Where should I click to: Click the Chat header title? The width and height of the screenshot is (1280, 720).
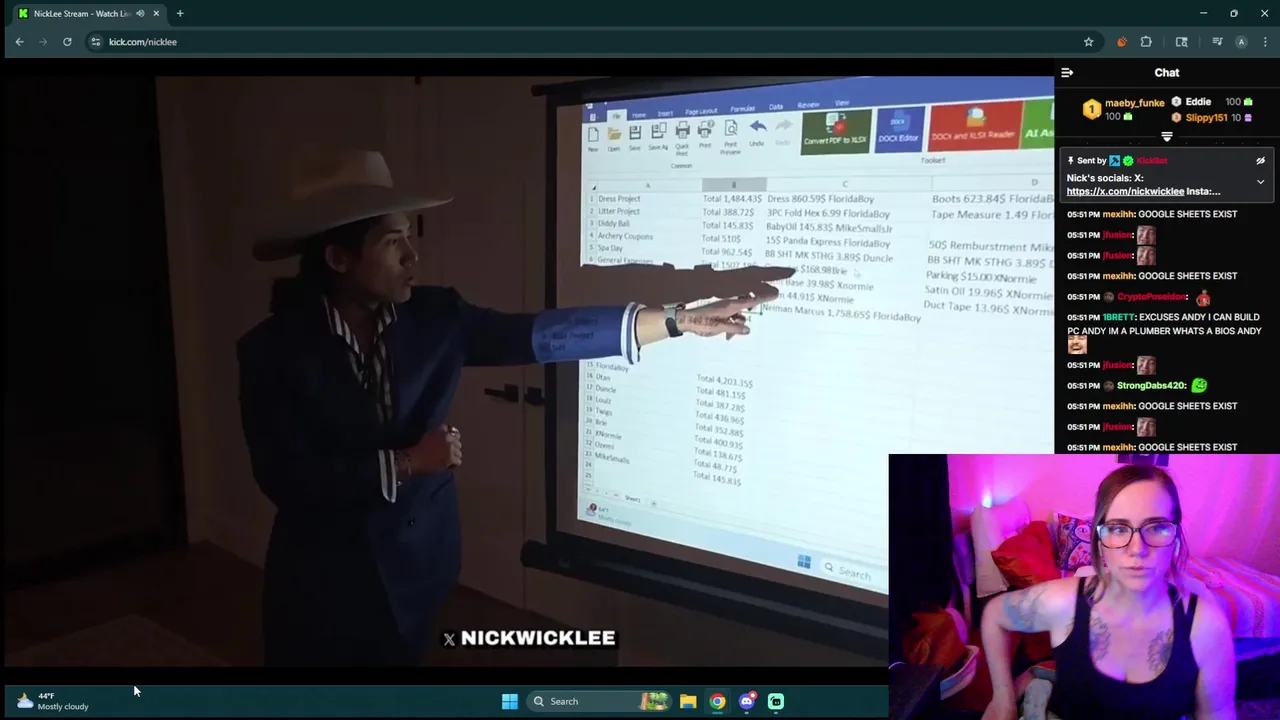(x=1167, y=73)
